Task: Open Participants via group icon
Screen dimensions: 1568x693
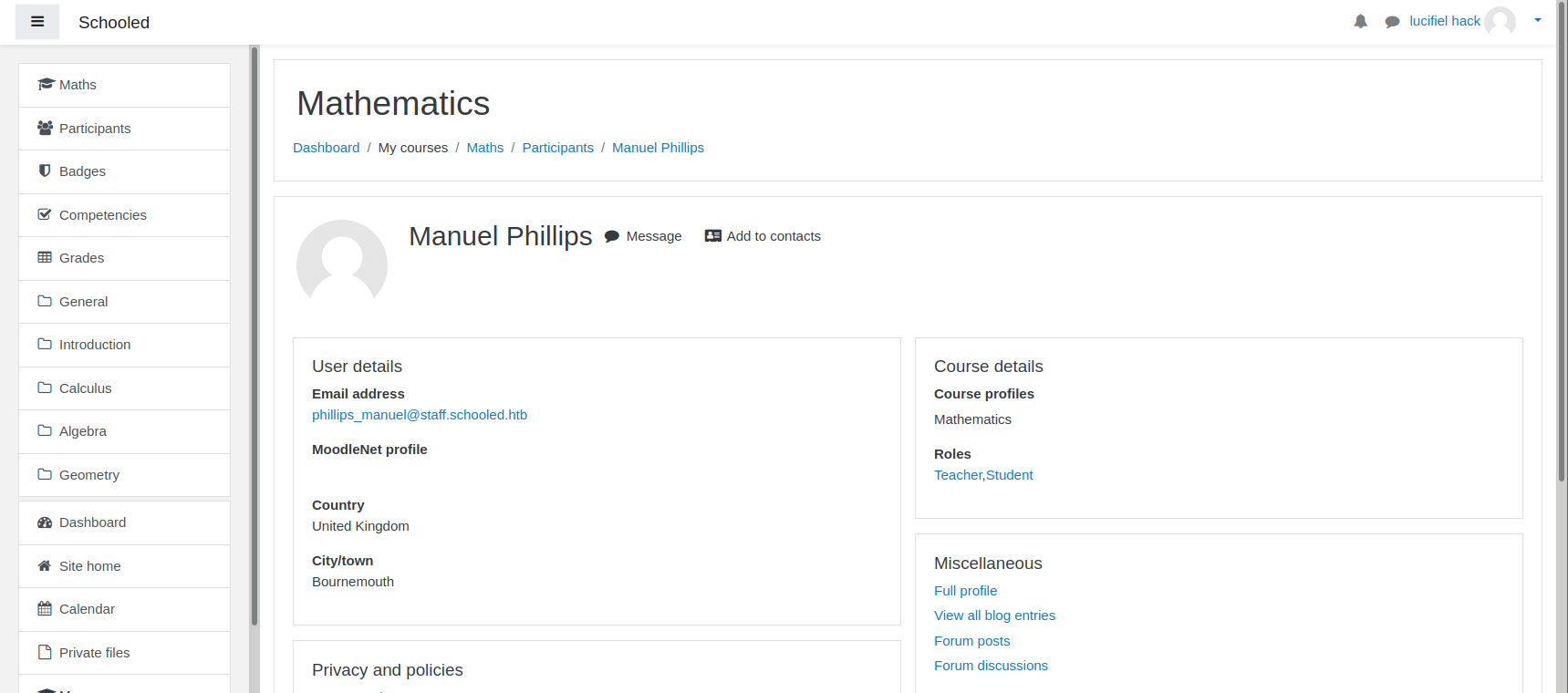Action: coord(46,128)
